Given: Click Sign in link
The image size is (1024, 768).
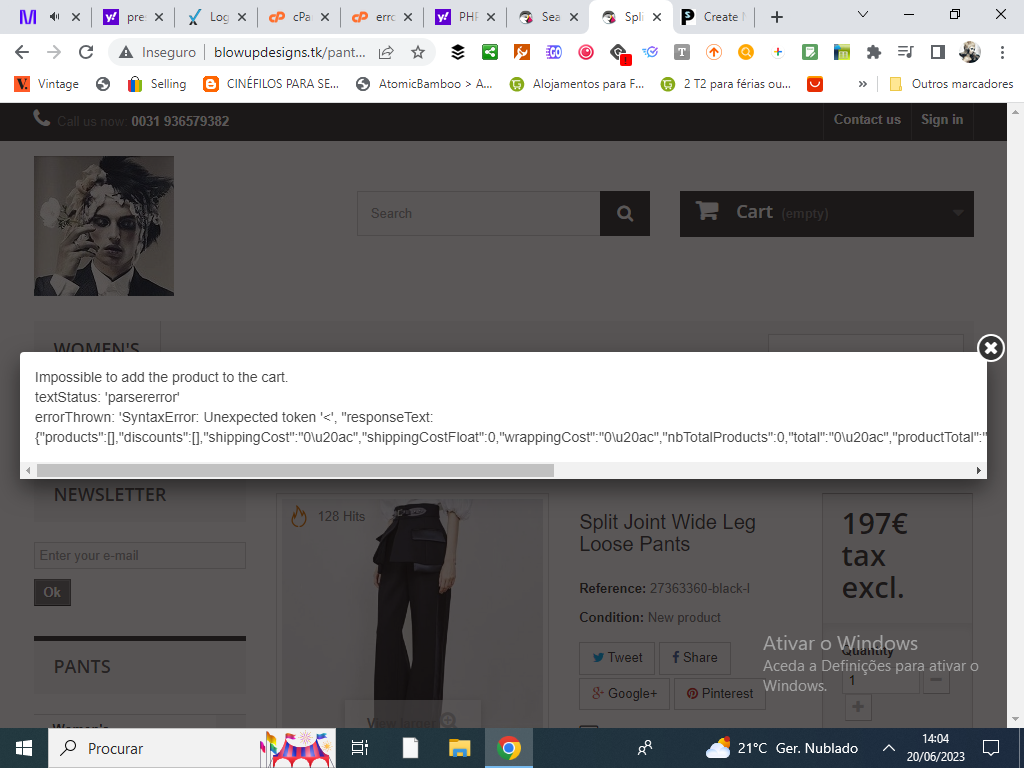Looking at the screenshot, I should pos(942,120).
